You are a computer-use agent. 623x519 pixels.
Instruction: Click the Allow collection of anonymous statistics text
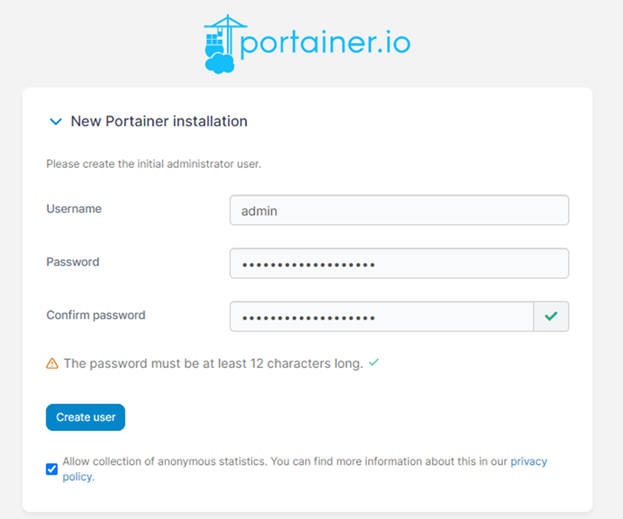coord(164,461)
